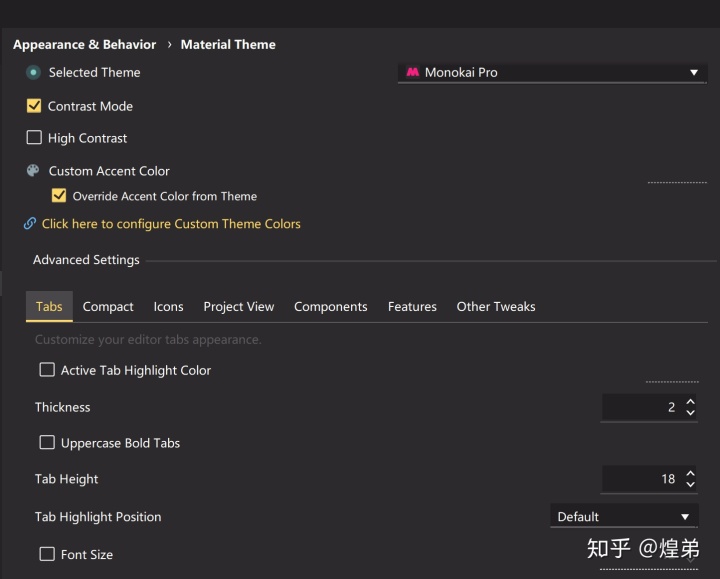Switch to the Compact tab

[108, 306]
